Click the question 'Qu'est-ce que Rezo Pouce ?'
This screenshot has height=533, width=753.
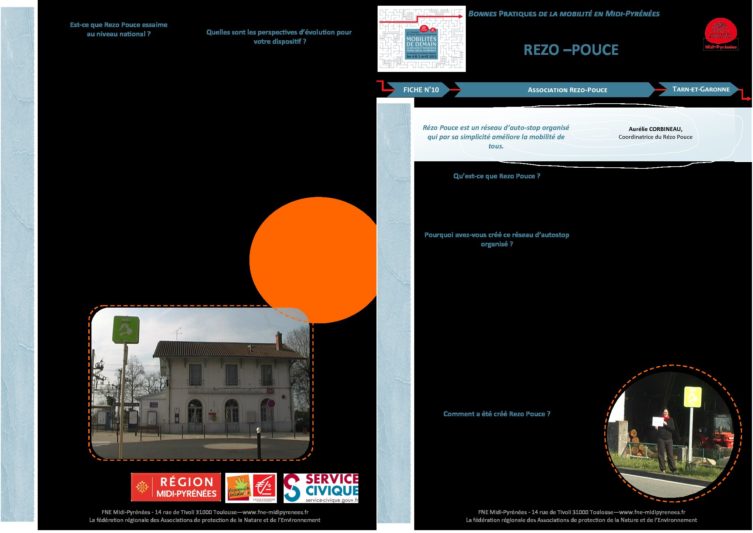[x=496, y=176]
